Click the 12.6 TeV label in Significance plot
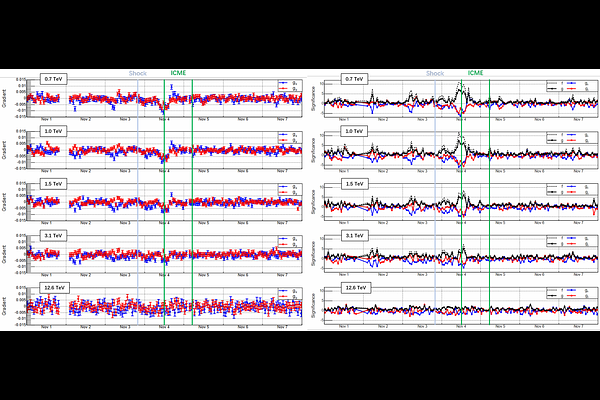This screenshot has height=400, width=600. 357,288
